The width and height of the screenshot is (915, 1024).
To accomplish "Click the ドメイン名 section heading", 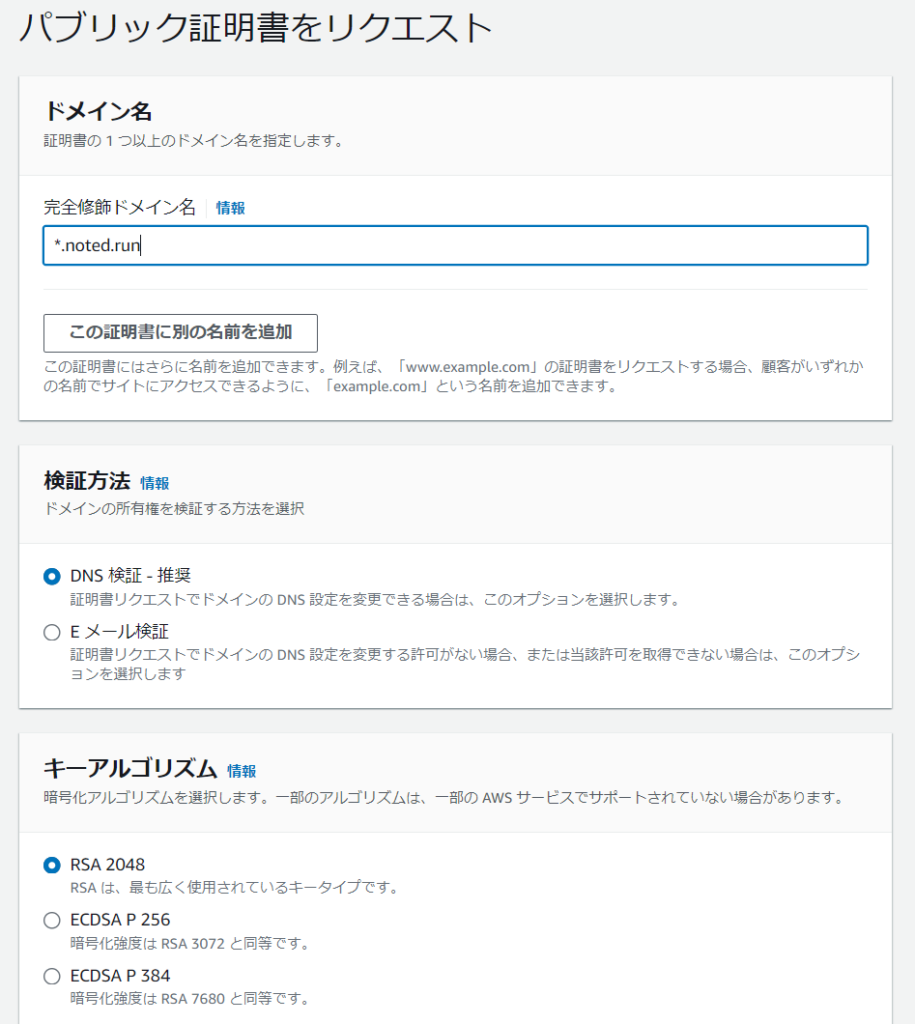I will click(98, 111).
